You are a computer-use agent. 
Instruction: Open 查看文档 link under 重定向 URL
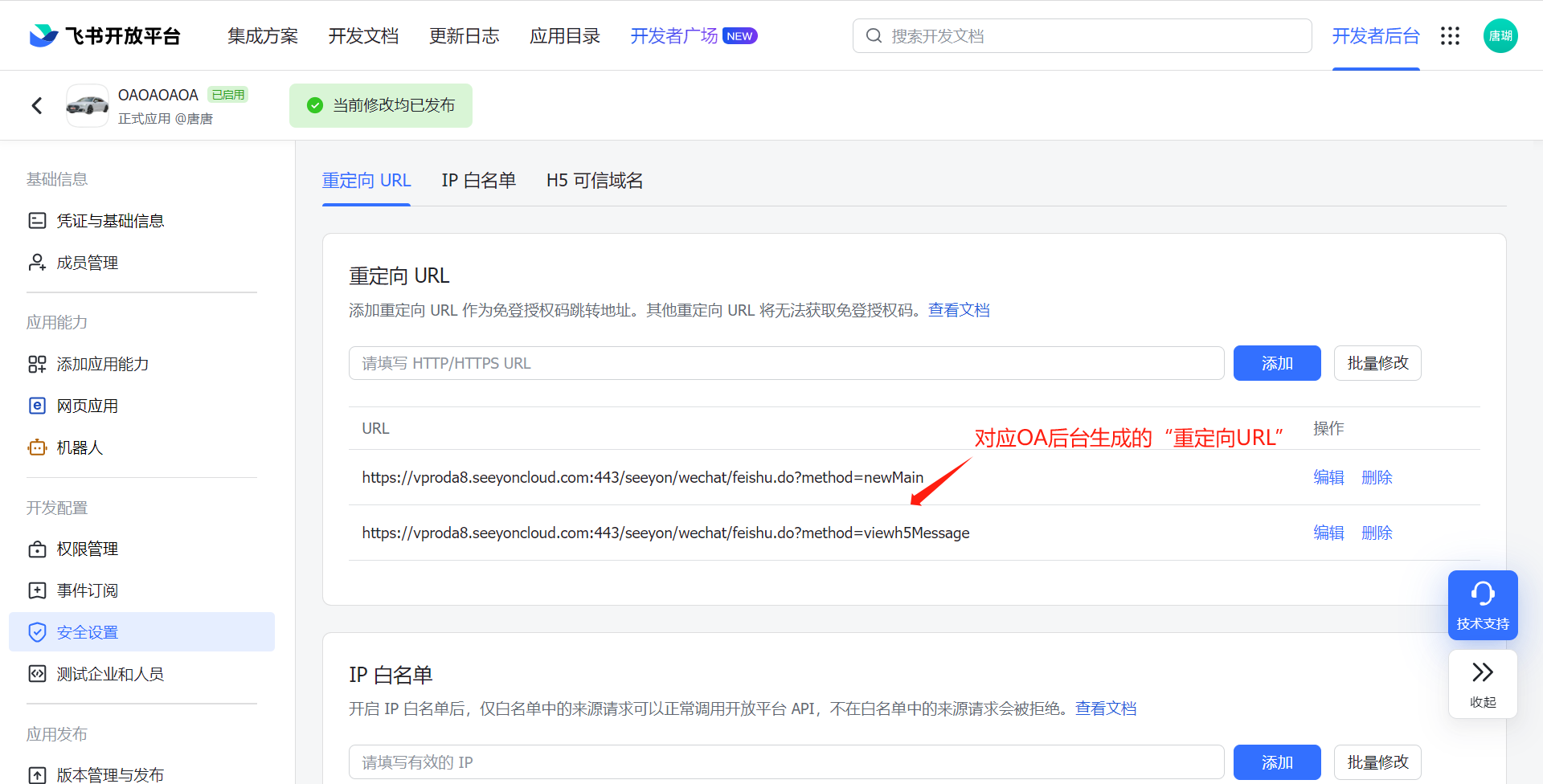click(x=959, y=310)
